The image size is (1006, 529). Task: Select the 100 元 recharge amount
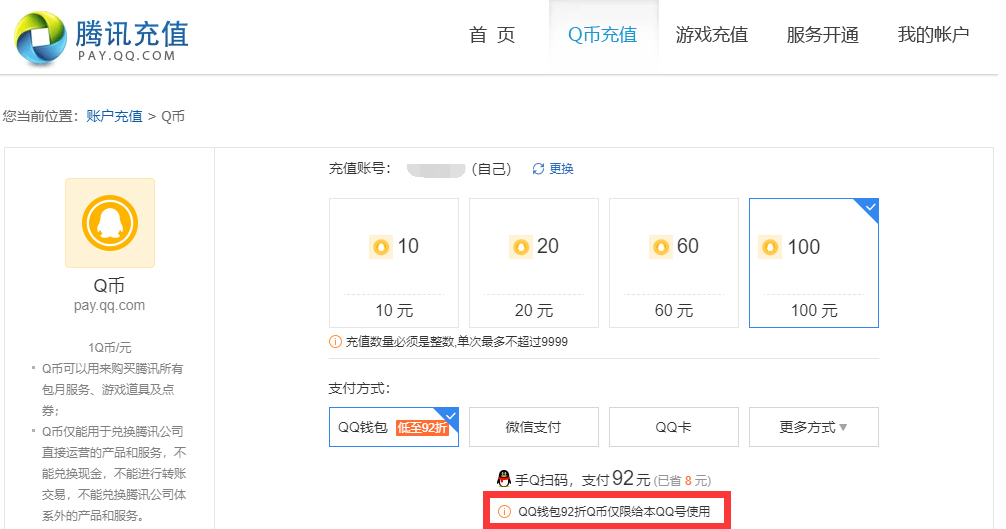[814, 263]
